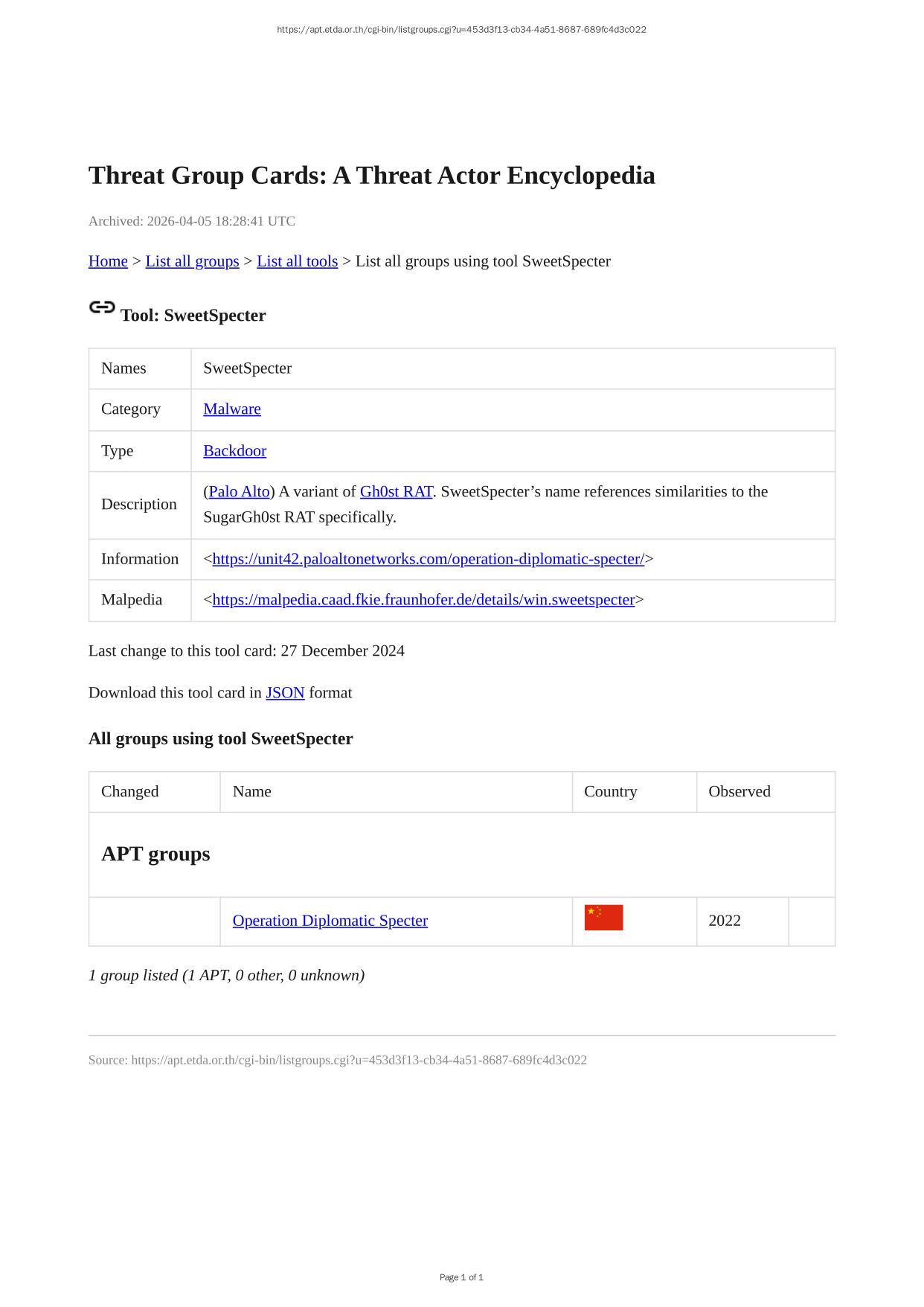Open the Home breadcrumb link
Image resolution: width=924 pixels, height=1307 pixels.
(108, 261)
